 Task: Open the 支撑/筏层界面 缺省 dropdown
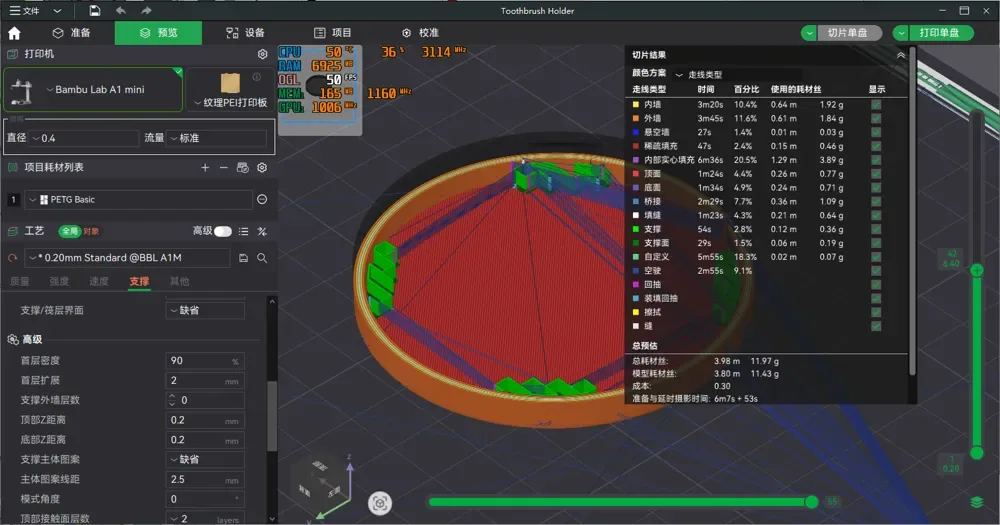tap(205, 310)
